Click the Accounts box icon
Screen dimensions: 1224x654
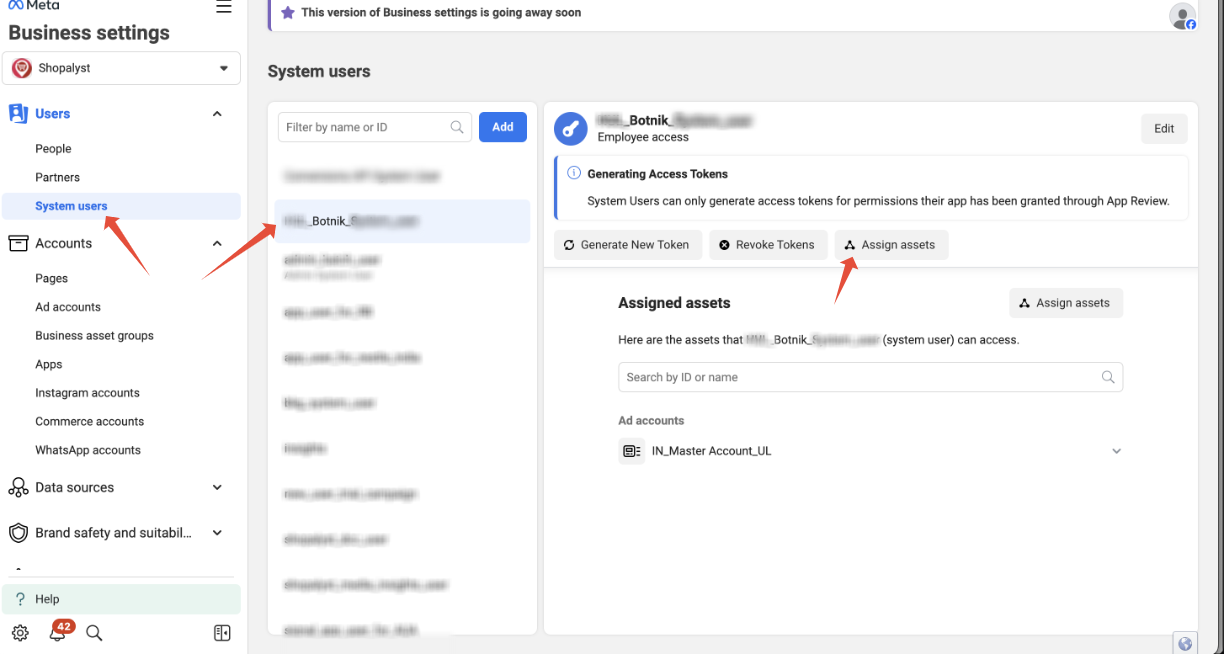point(18,243)
